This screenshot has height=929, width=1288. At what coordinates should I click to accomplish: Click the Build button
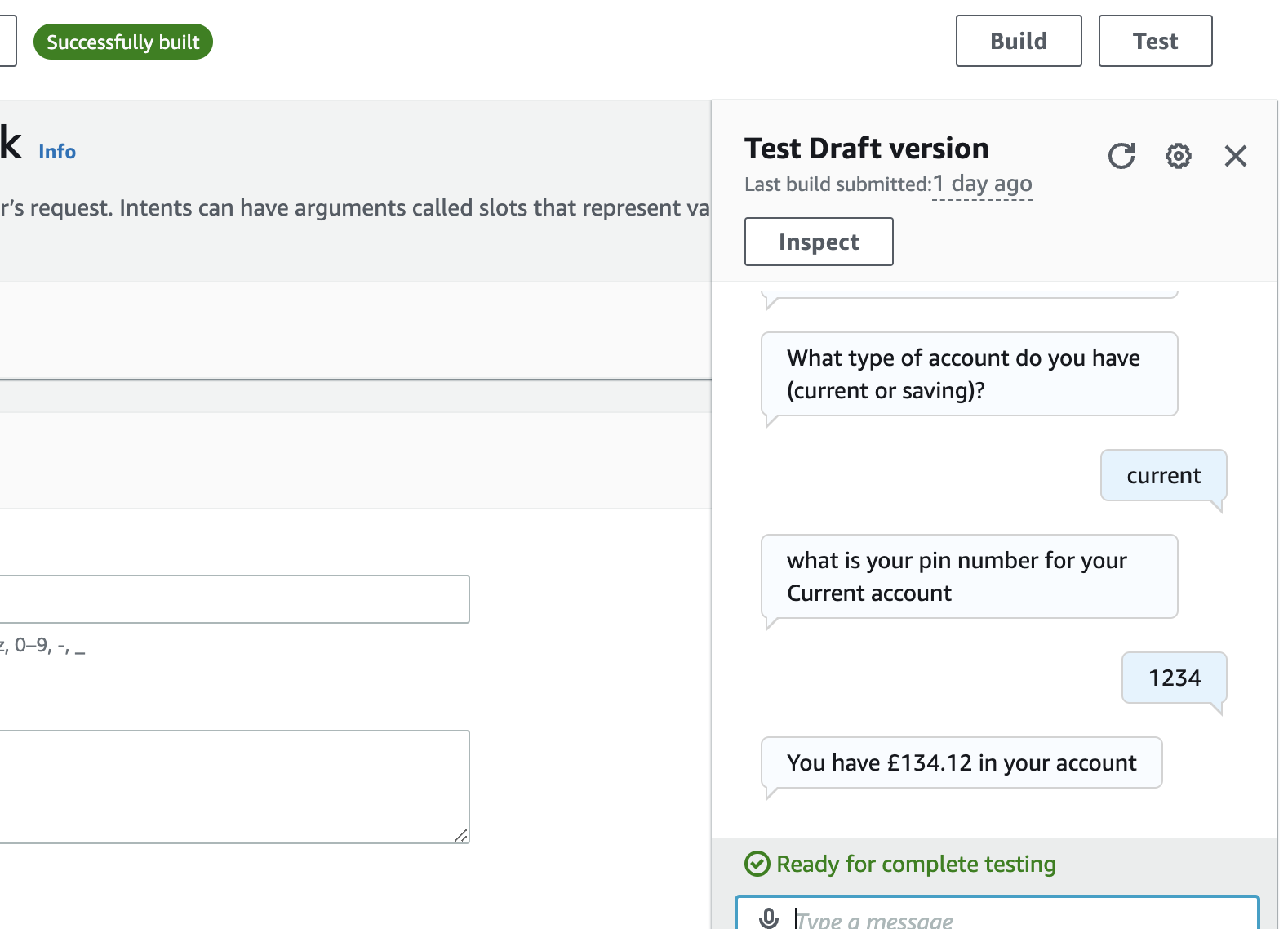(1018, 41)
